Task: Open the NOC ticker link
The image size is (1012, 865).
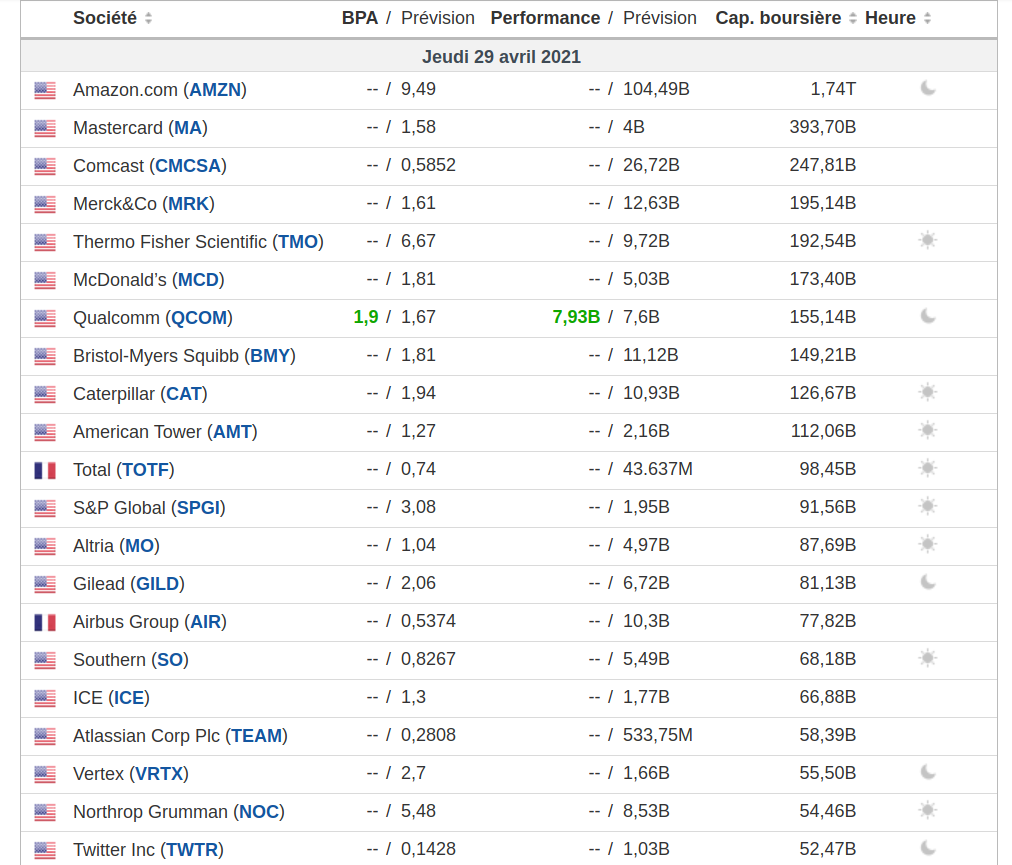Action: click(259, 812)
